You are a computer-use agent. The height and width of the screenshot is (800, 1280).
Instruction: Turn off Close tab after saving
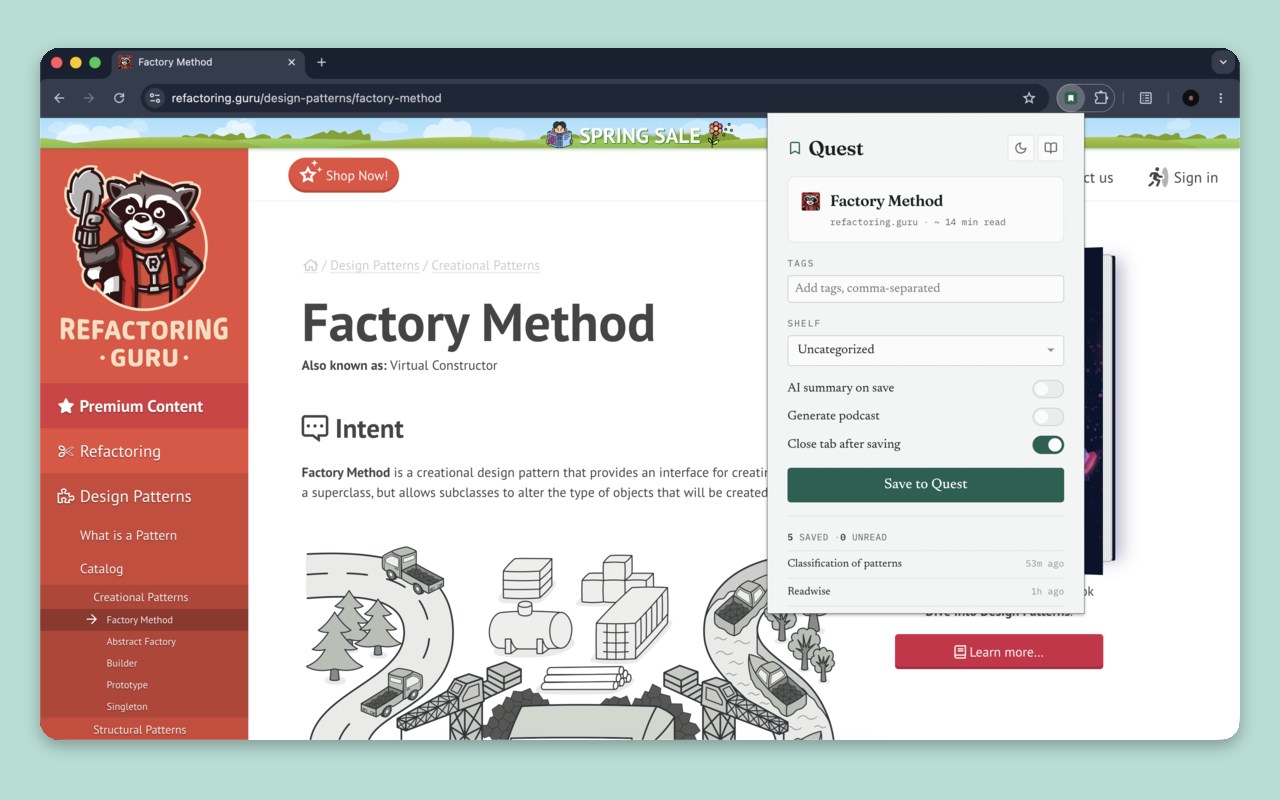tap(1048, 444)
